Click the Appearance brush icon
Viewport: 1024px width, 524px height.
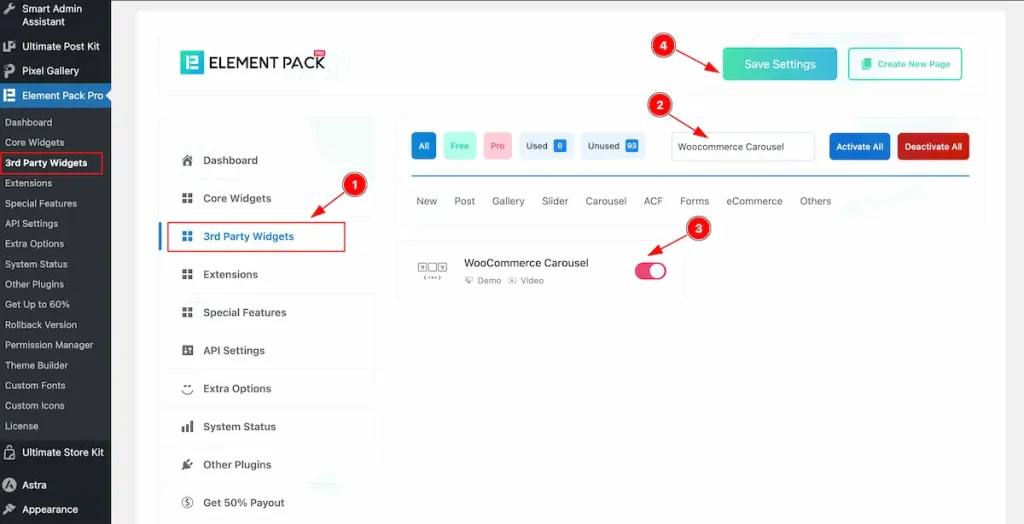coord(9,510)
